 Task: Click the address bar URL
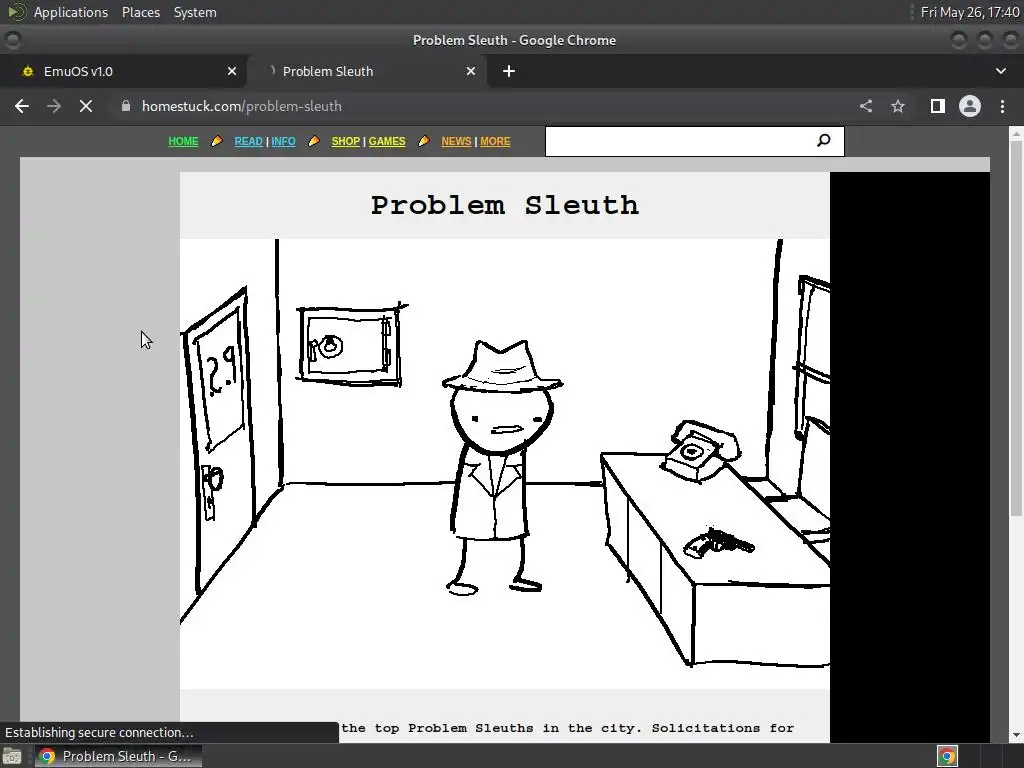click(x=242, y=106)
